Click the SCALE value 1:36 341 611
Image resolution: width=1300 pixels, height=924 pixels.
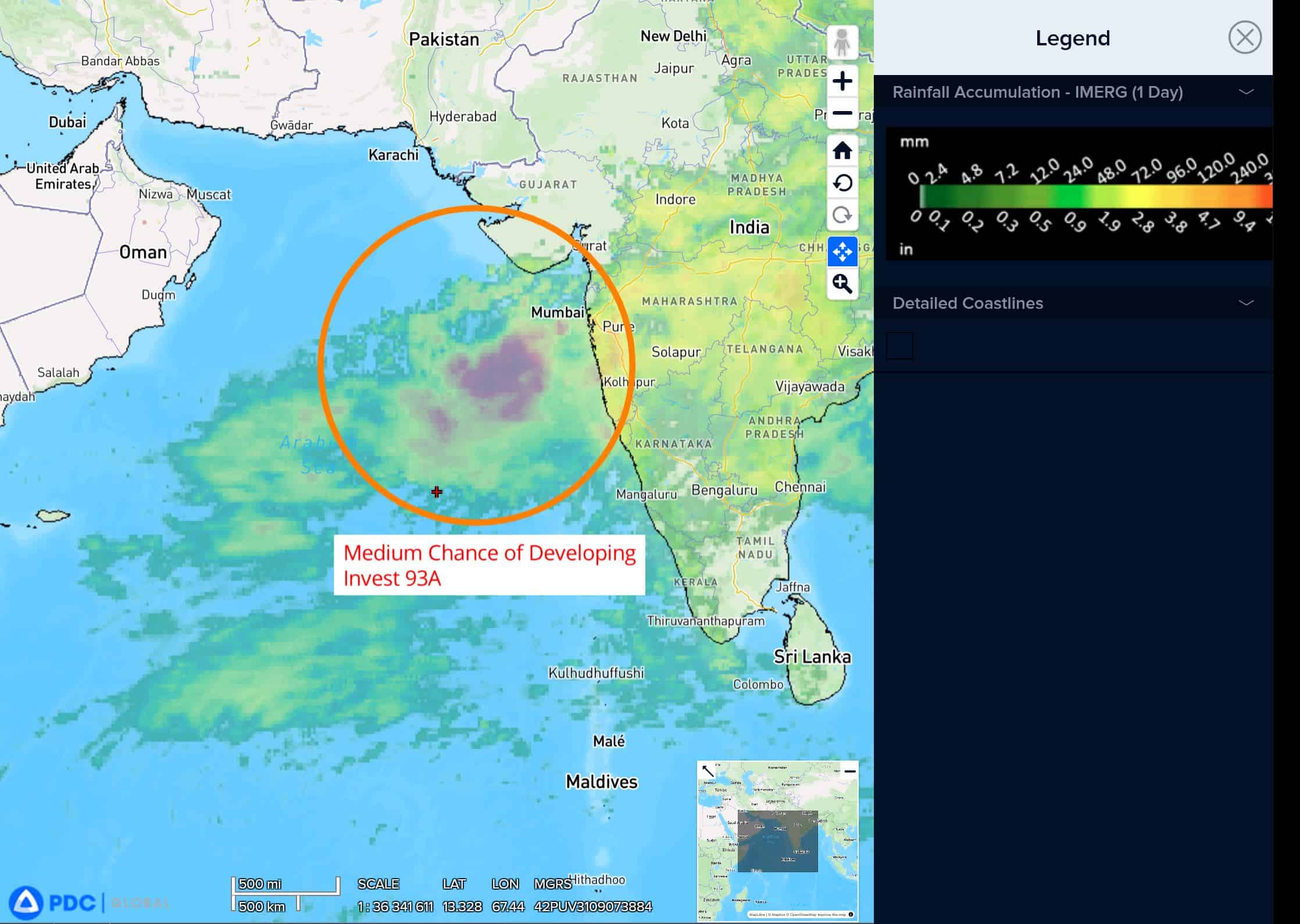tap(395, 907)
